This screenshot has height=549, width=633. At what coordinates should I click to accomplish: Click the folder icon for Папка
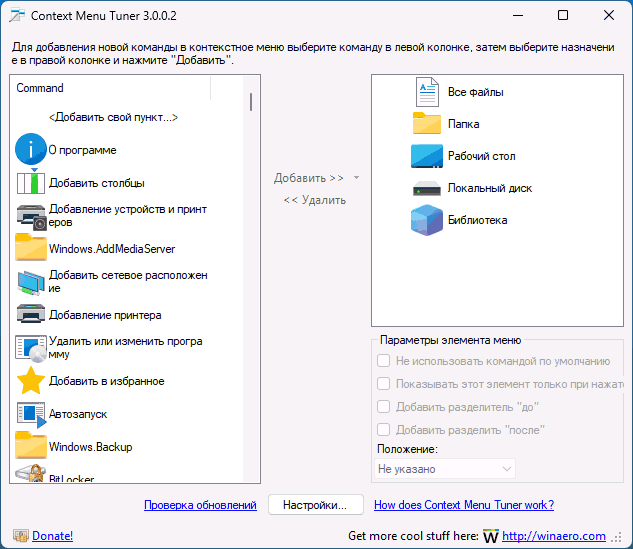click(427, 123)
